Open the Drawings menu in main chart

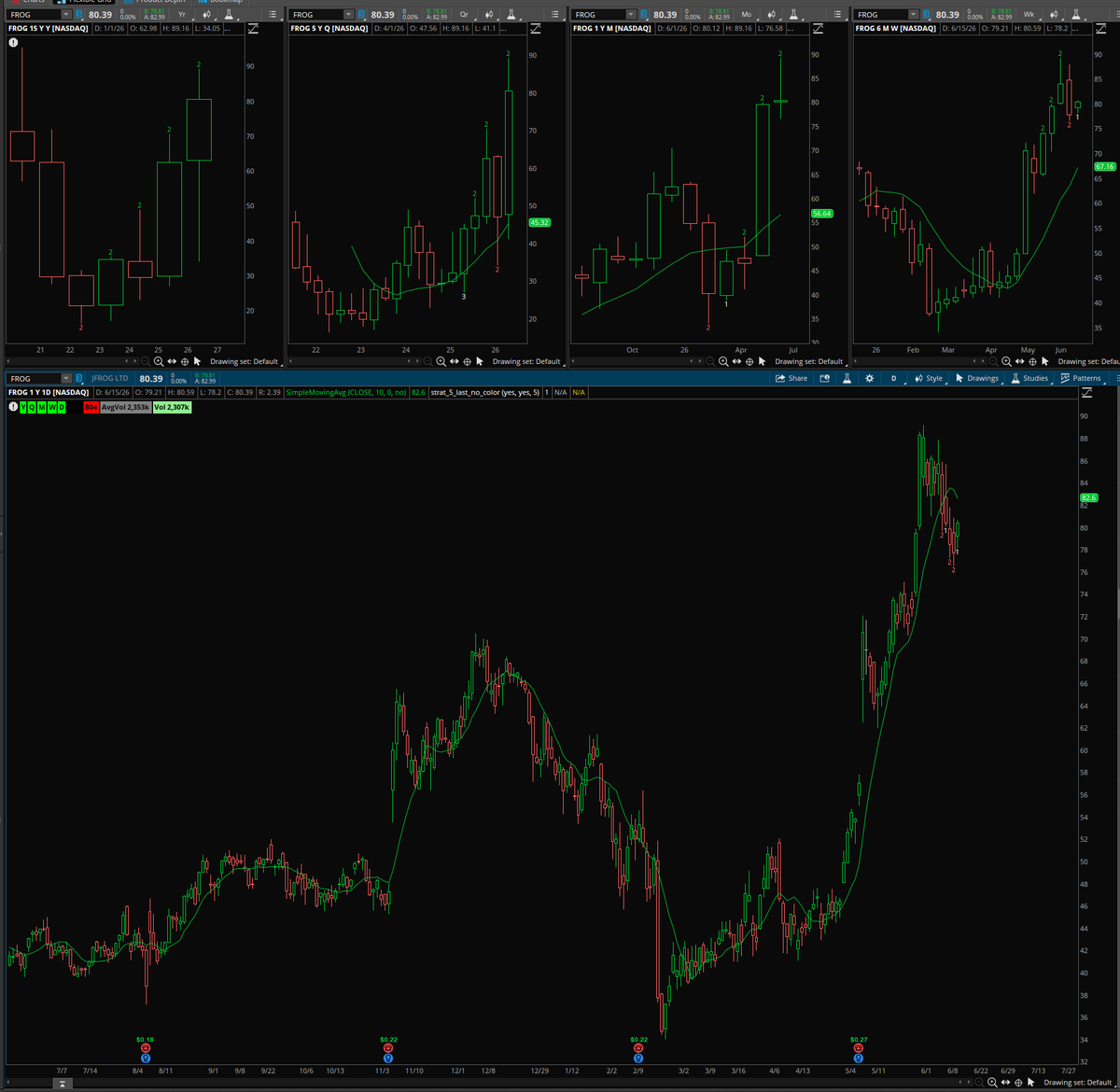[976, 378]
